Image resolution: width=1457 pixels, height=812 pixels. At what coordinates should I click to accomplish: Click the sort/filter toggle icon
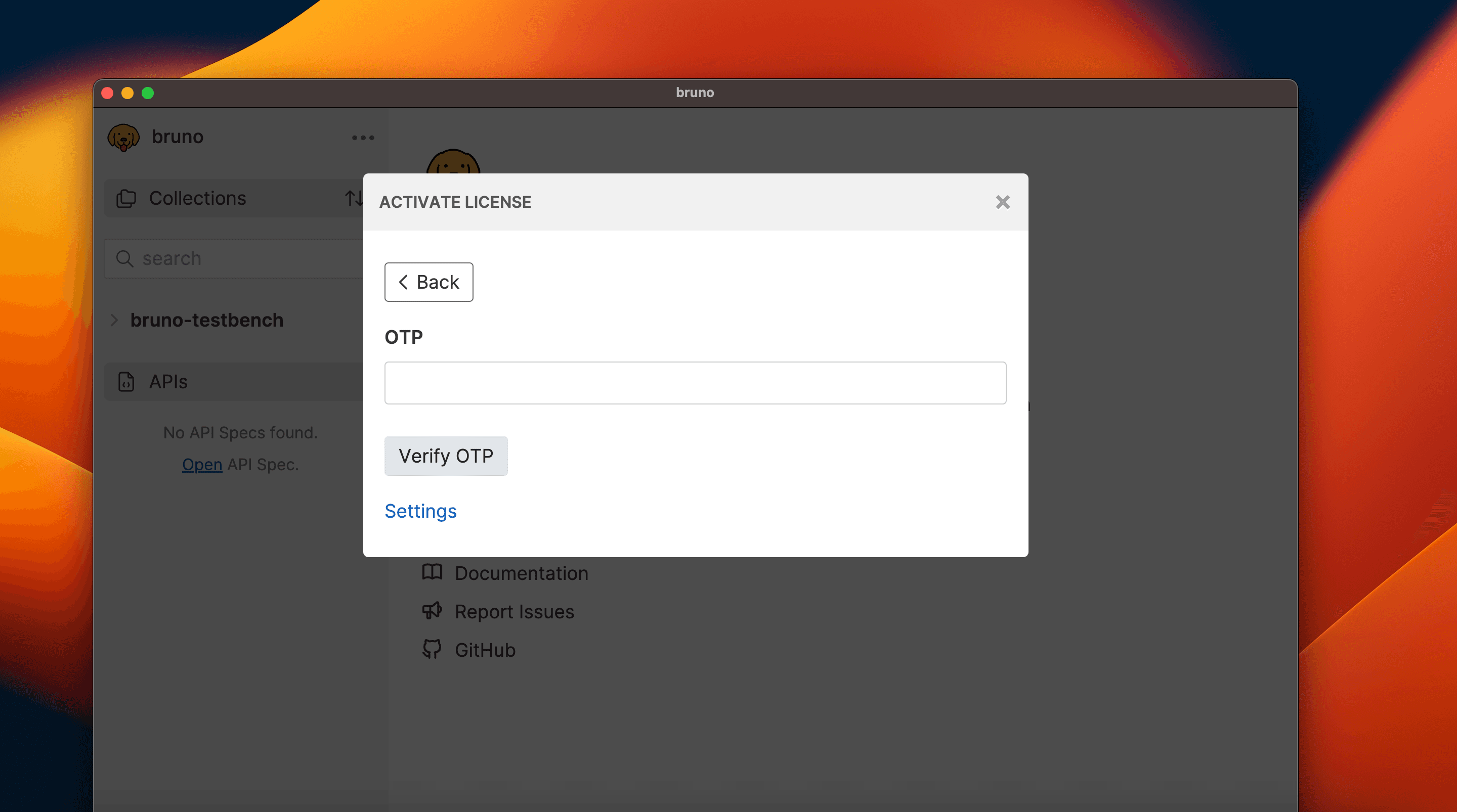coord(354,198)
